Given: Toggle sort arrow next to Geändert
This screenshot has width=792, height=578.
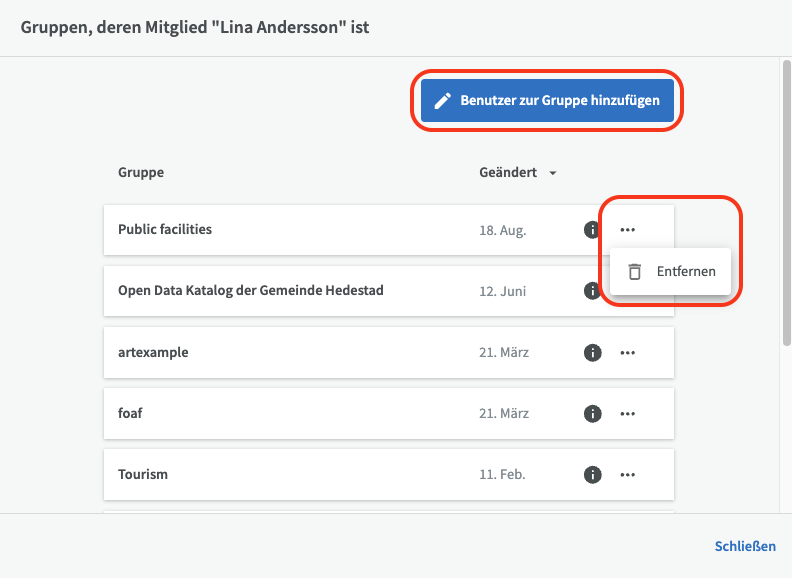Looking at the screenshot, I should tap(552, 173).
